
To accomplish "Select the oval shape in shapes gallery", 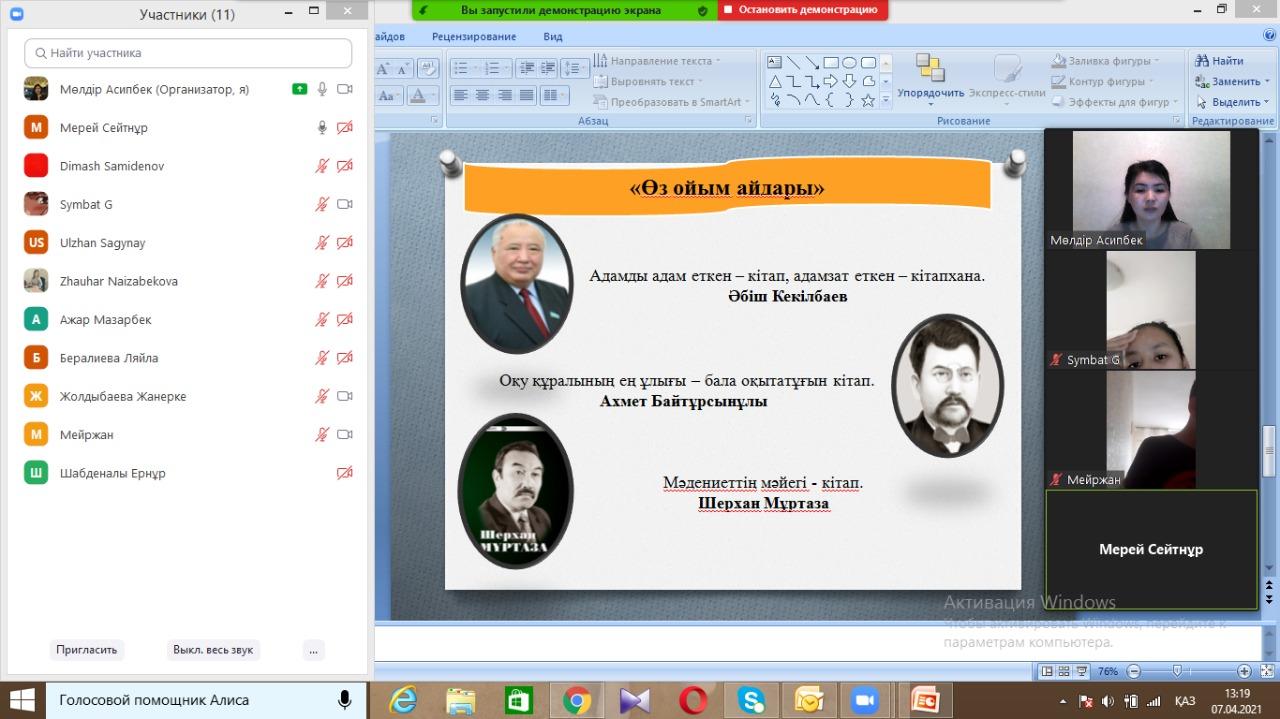I will (849, 62).
